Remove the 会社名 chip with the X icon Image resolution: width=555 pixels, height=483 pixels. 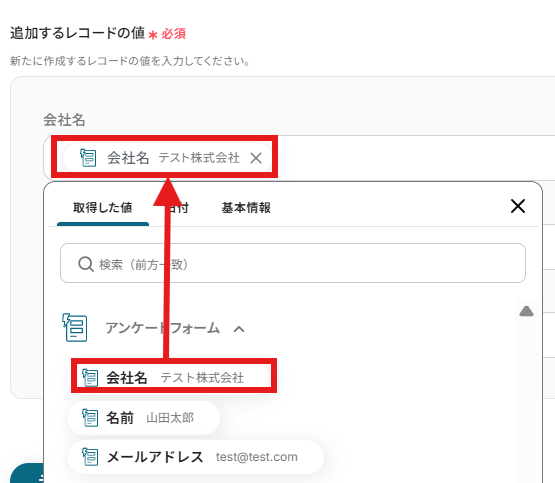tap(256, 158)
